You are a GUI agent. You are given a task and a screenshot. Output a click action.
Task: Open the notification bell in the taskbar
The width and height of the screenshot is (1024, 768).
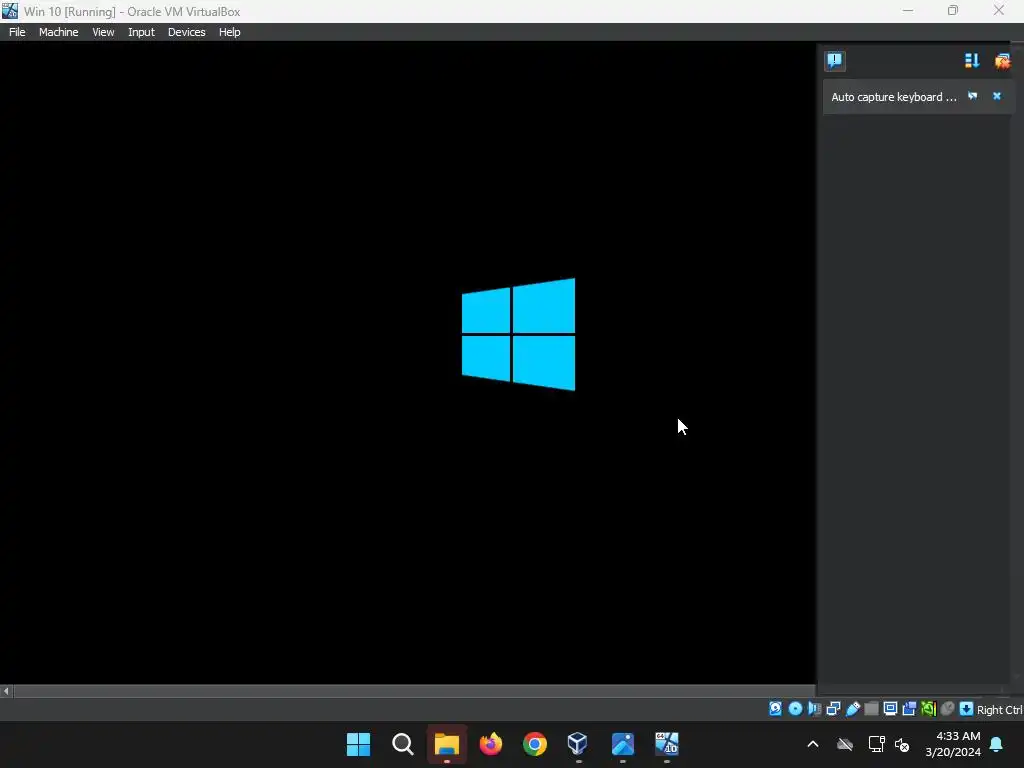997,744
